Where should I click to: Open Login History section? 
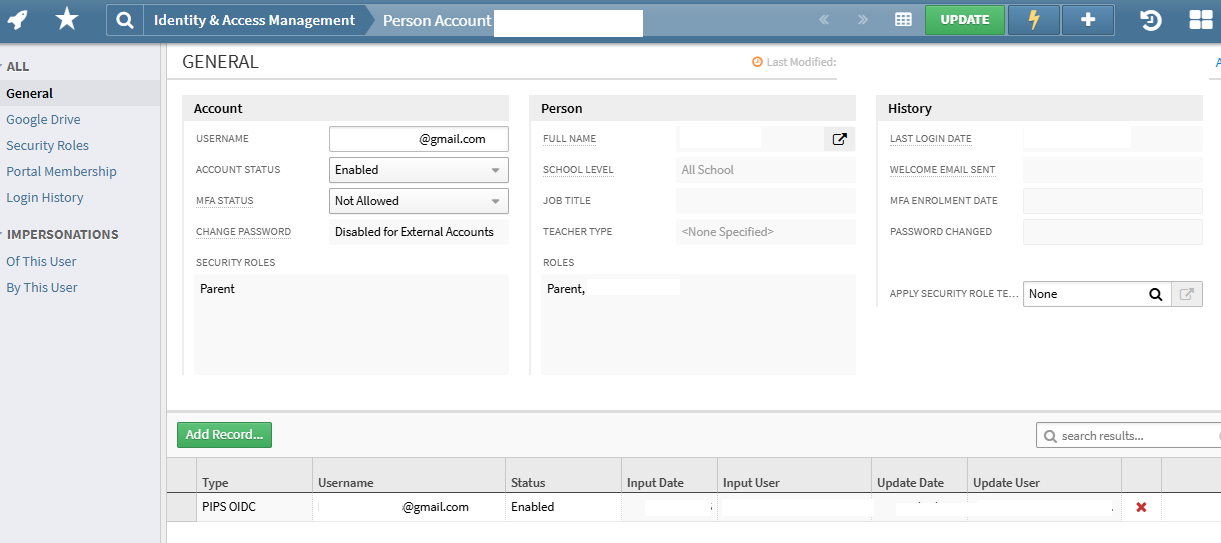45,197
